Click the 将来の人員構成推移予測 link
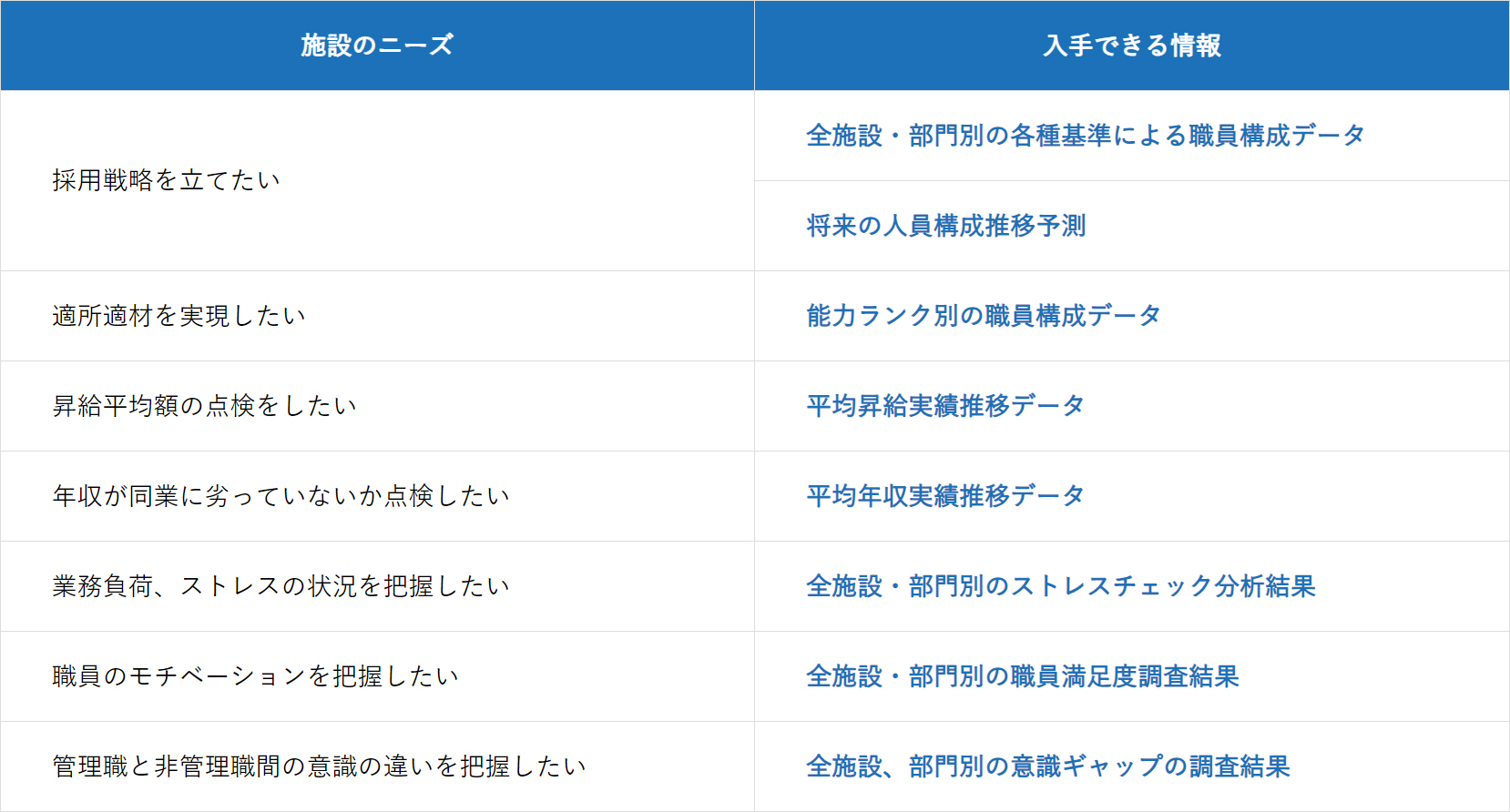1510x812 pixels. 945,226
